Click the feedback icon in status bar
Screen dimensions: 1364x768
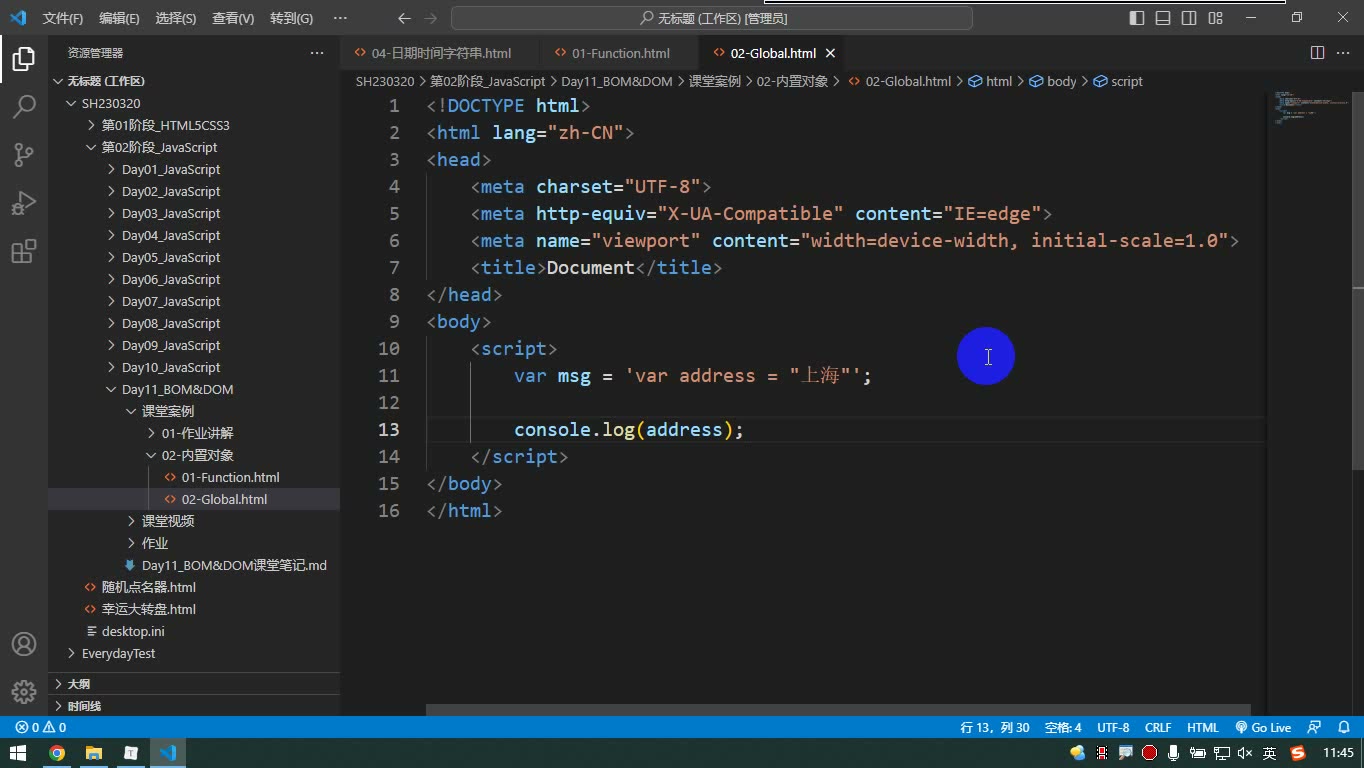point(1315,728)
